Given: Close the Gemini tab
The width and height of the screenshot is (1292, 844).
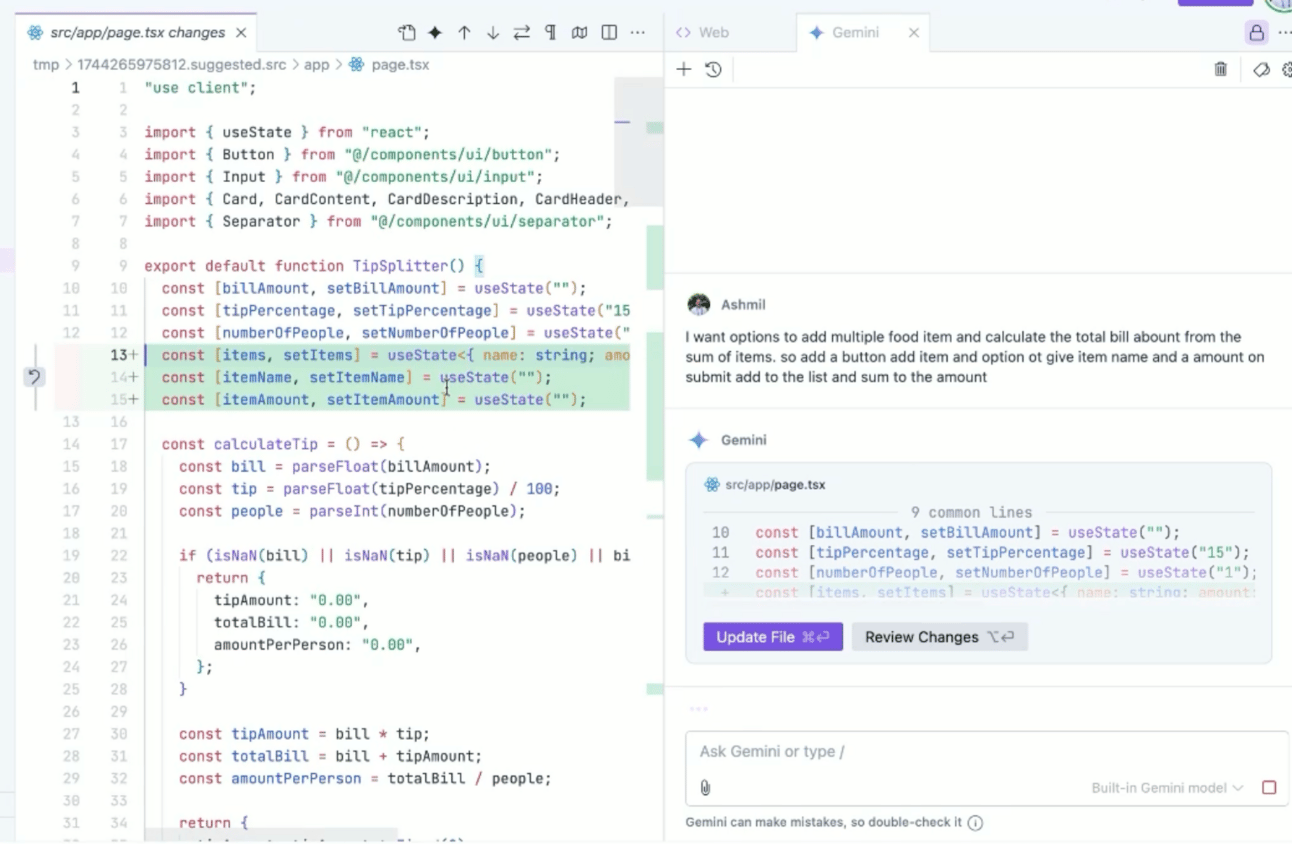Looking at the screenshot, I should coord(913,33).
